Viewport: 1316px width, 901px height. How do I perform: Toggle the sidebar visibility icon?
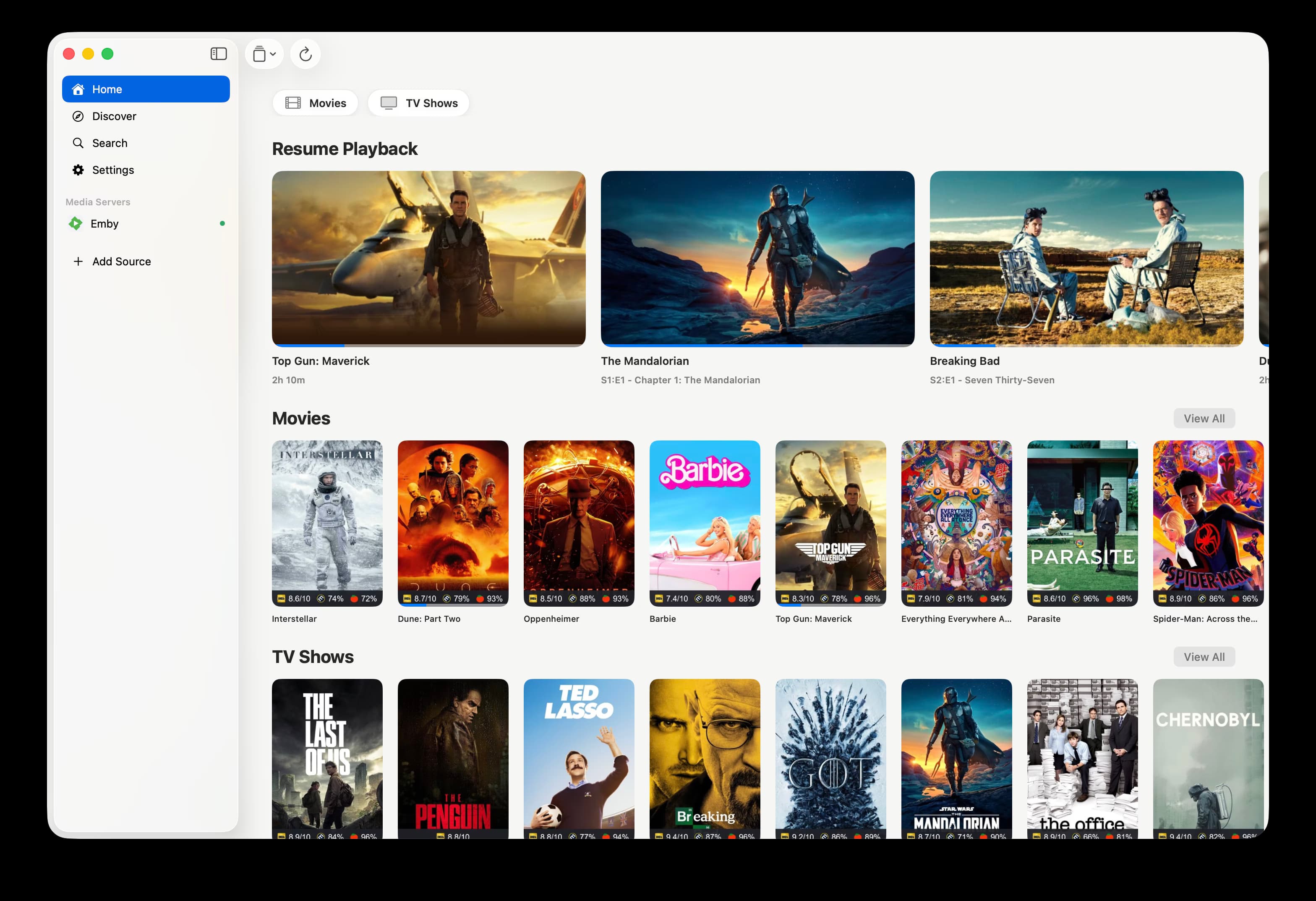point(219,54)
